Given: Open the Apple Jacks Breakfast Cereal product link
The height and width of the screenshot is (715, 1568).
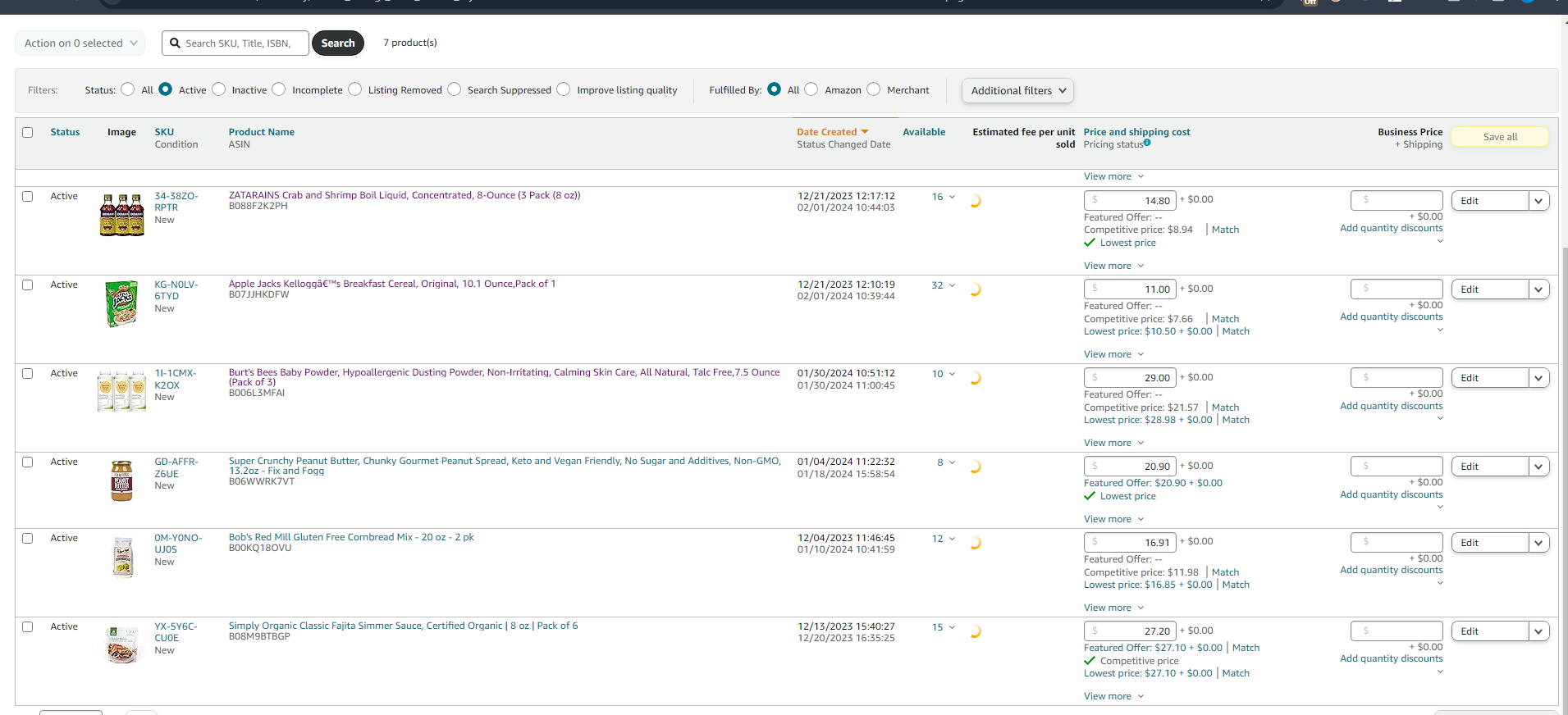Looking at the screenshot, I should pyautogui.click(x=392, y=284).
